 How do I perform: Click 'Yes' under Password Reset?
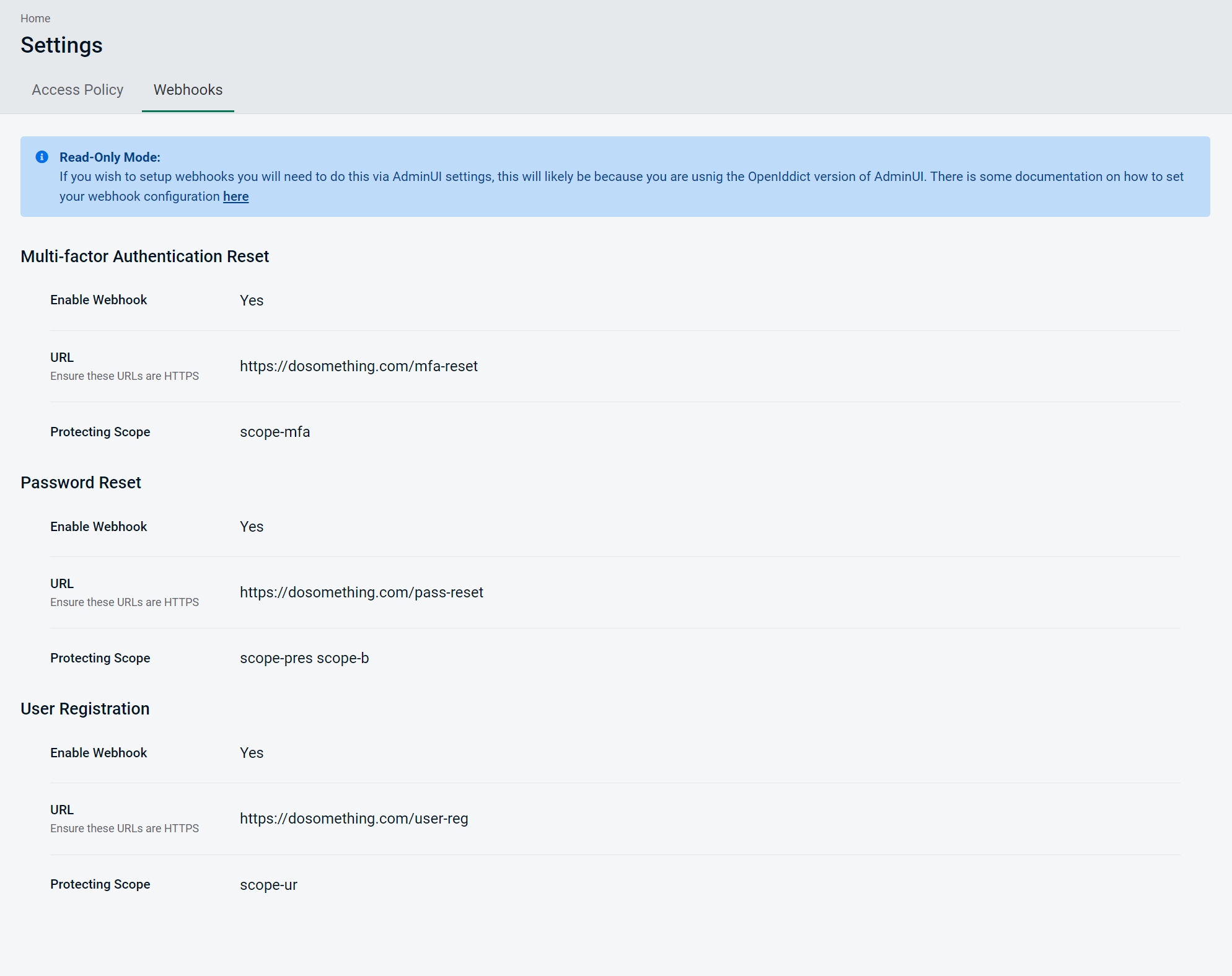[252, 527]
